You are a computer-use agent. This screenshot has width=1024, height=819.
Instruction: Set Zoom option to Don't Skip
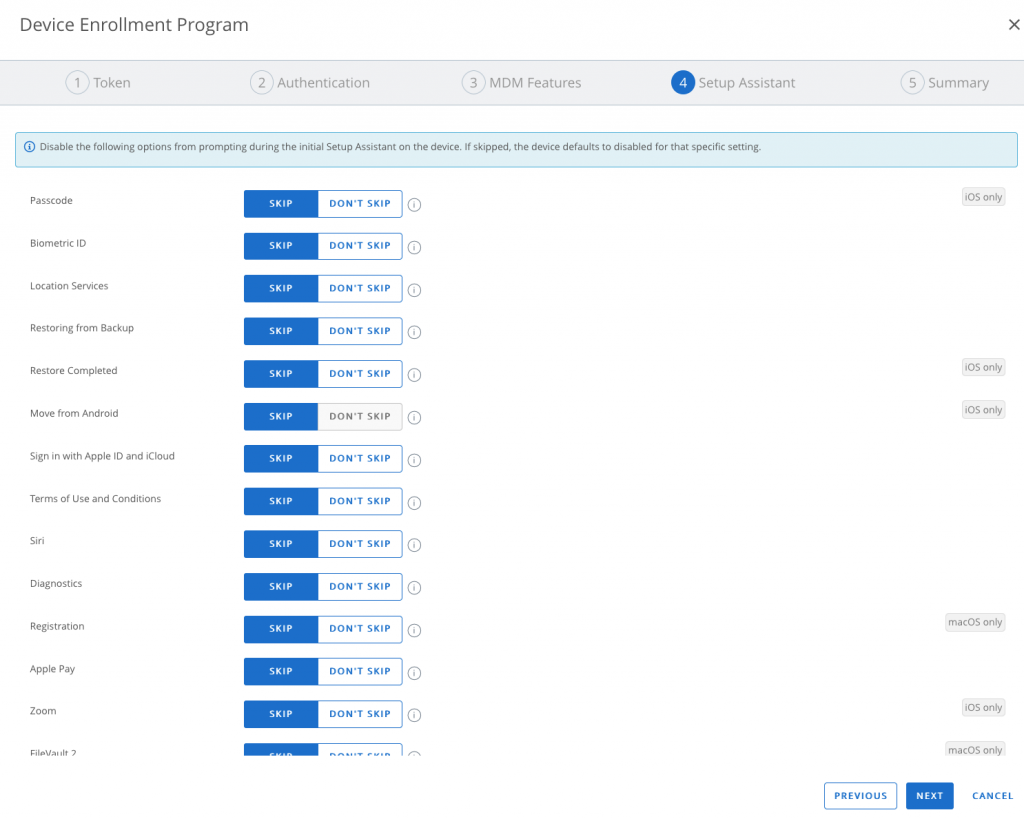(x=360, y=714)
